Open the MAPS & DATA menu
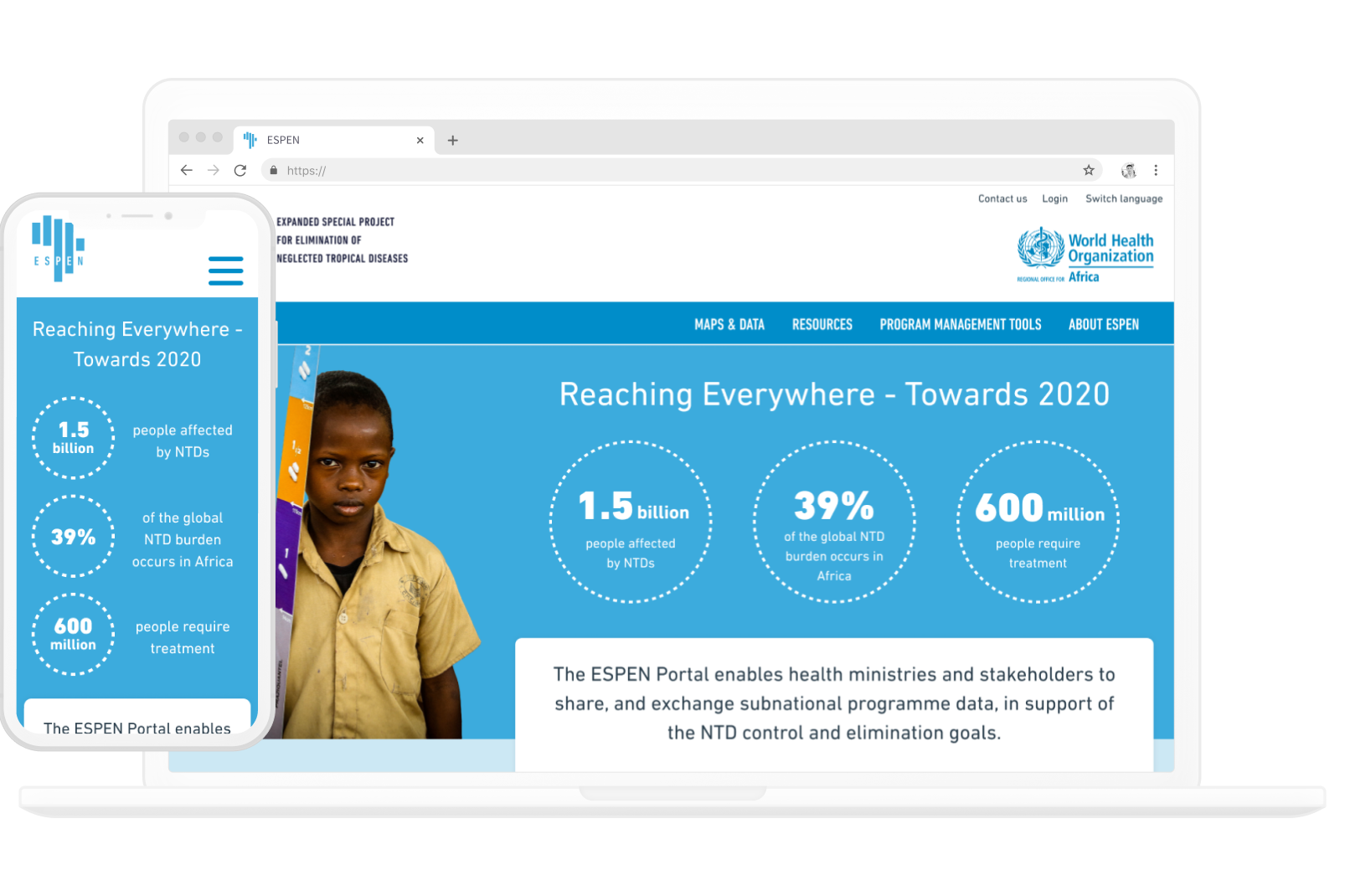1345x896 pixels. point(729,324)
